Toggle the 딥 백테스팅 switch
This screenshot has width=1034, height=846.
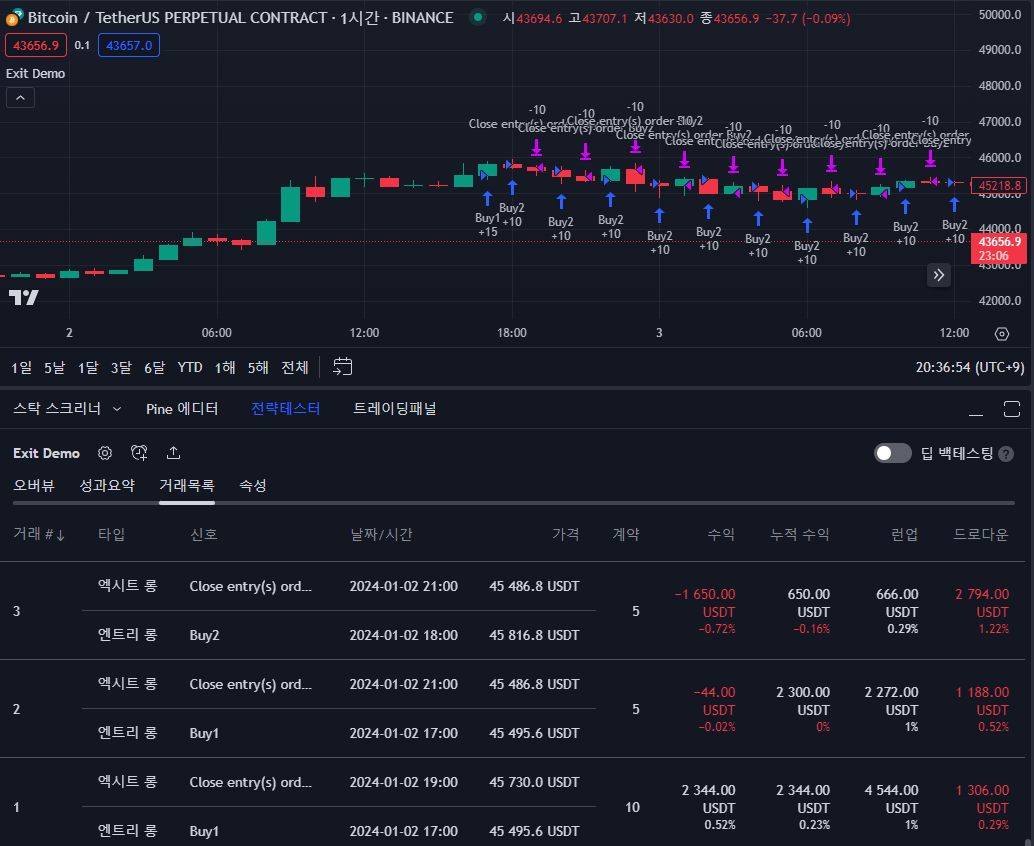(x=892, y=453)
